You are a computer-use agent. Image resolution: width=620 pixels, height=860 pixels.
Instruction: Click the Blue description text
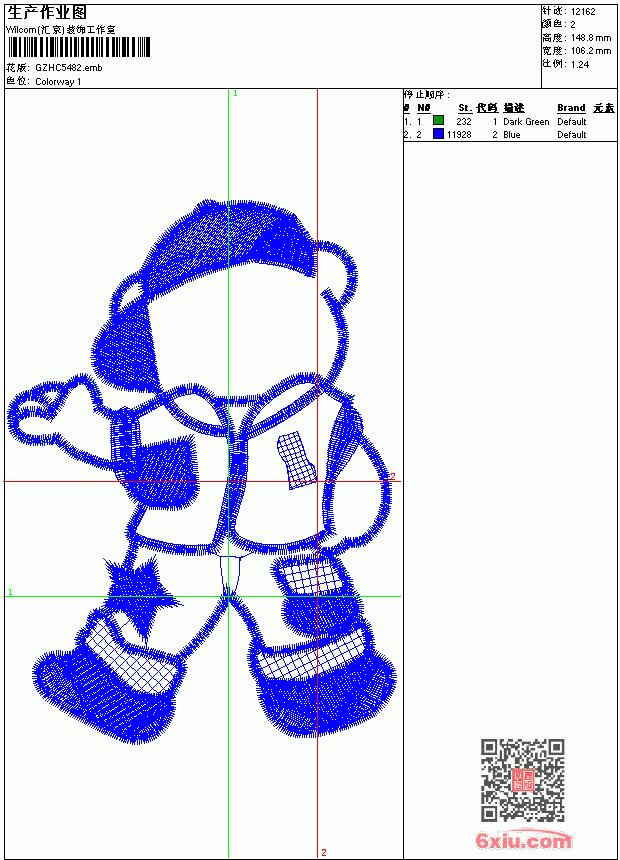click(512, 135)
